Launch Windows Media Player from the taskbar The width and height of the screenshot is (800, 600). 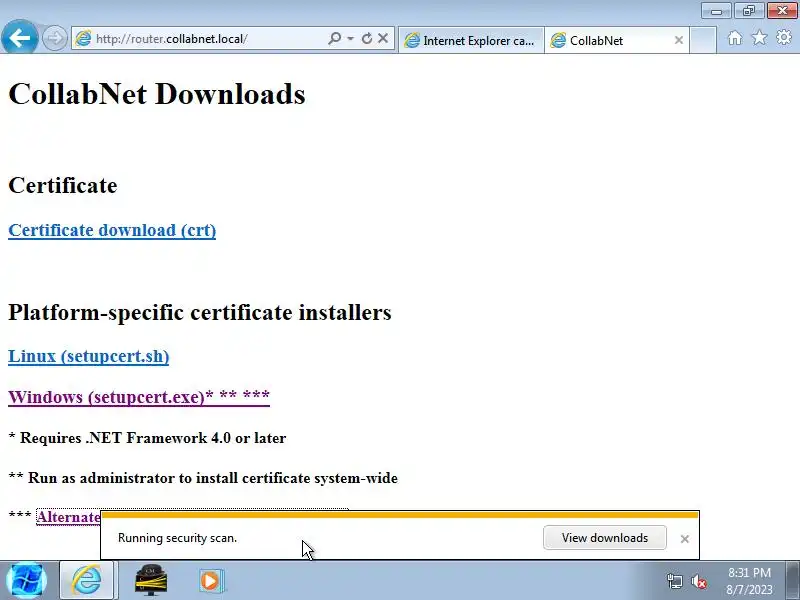210,581
